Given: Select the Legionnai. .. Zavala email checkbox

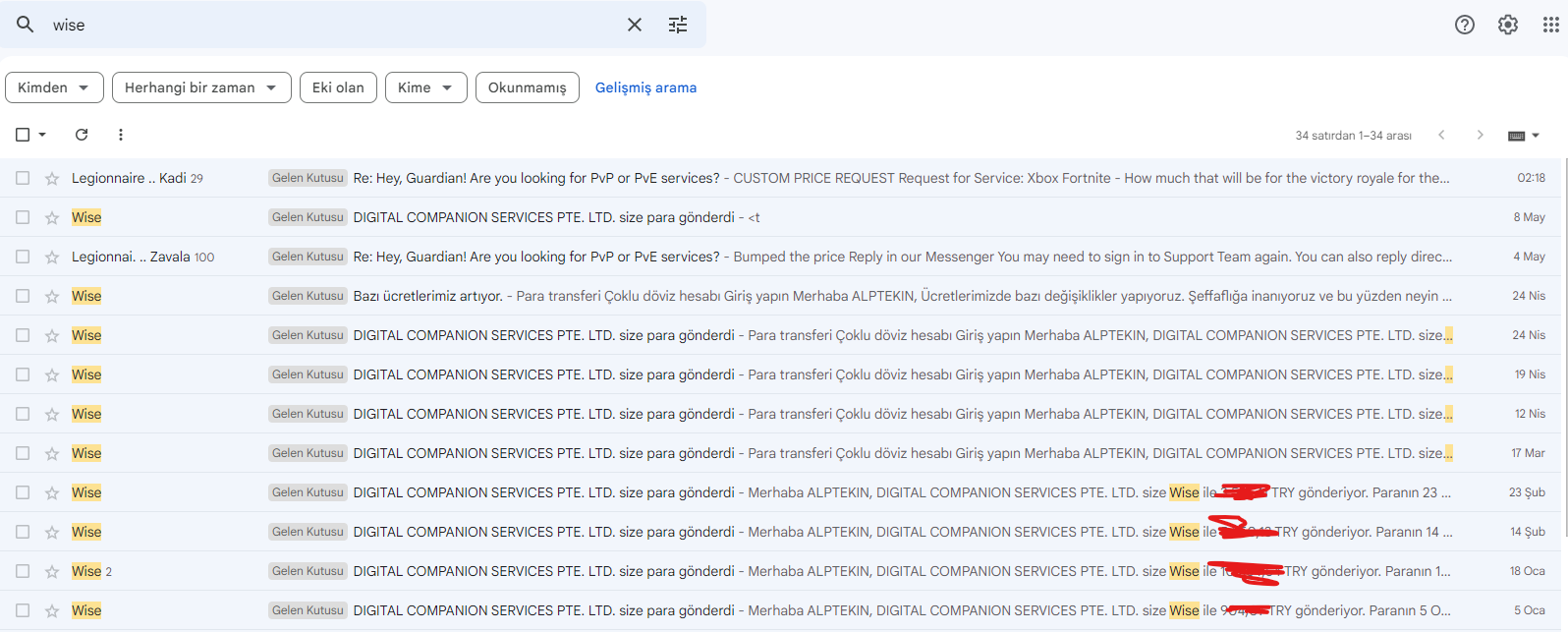Looking at the screenshot, I should (x=23, y=257).
